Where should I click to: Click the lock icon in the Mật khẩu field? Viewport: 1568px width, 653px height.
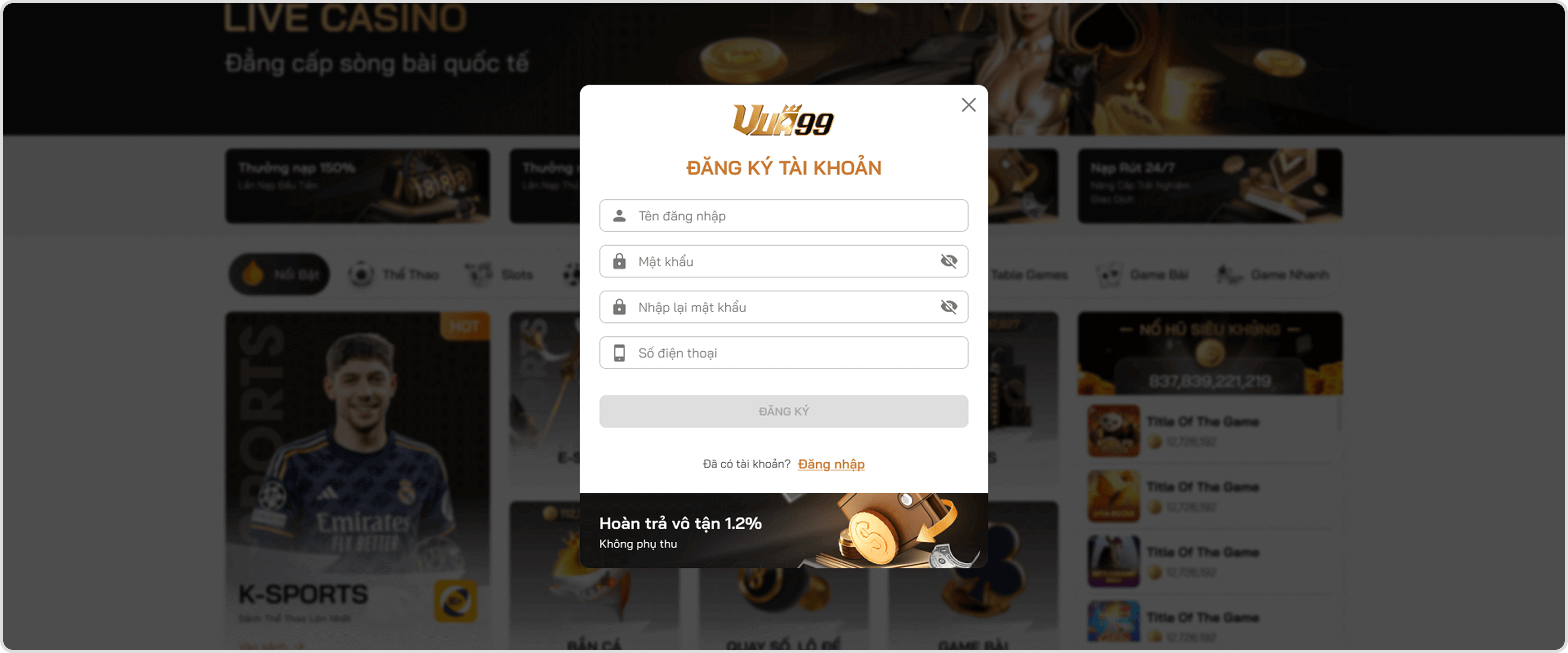click(619, 261)
